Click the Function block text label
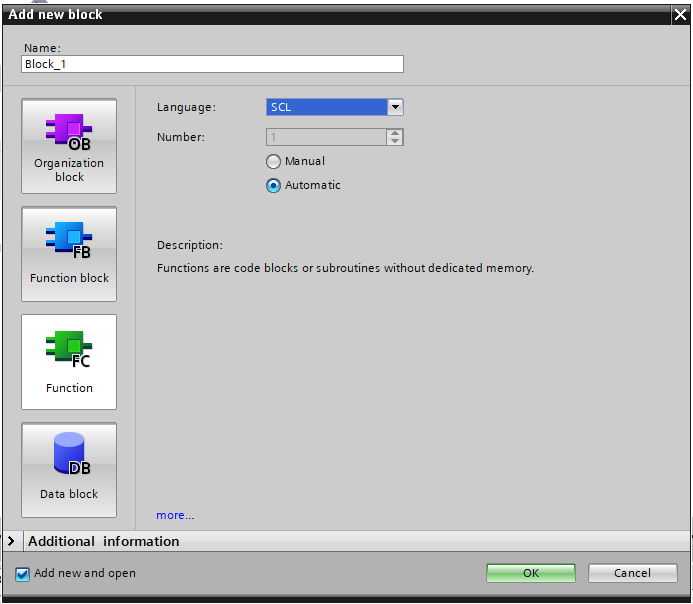This screenshot has height=604, width=693. click(69, 278)
